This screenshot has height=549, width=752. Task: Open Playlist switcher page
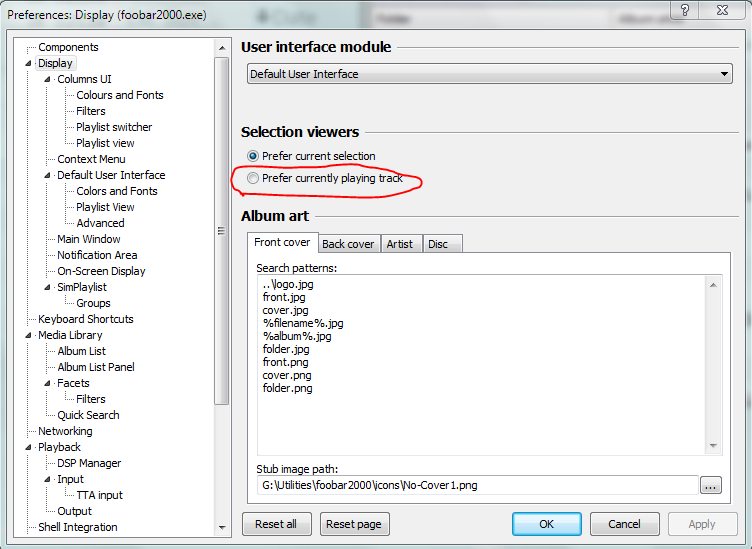(114, 127)
